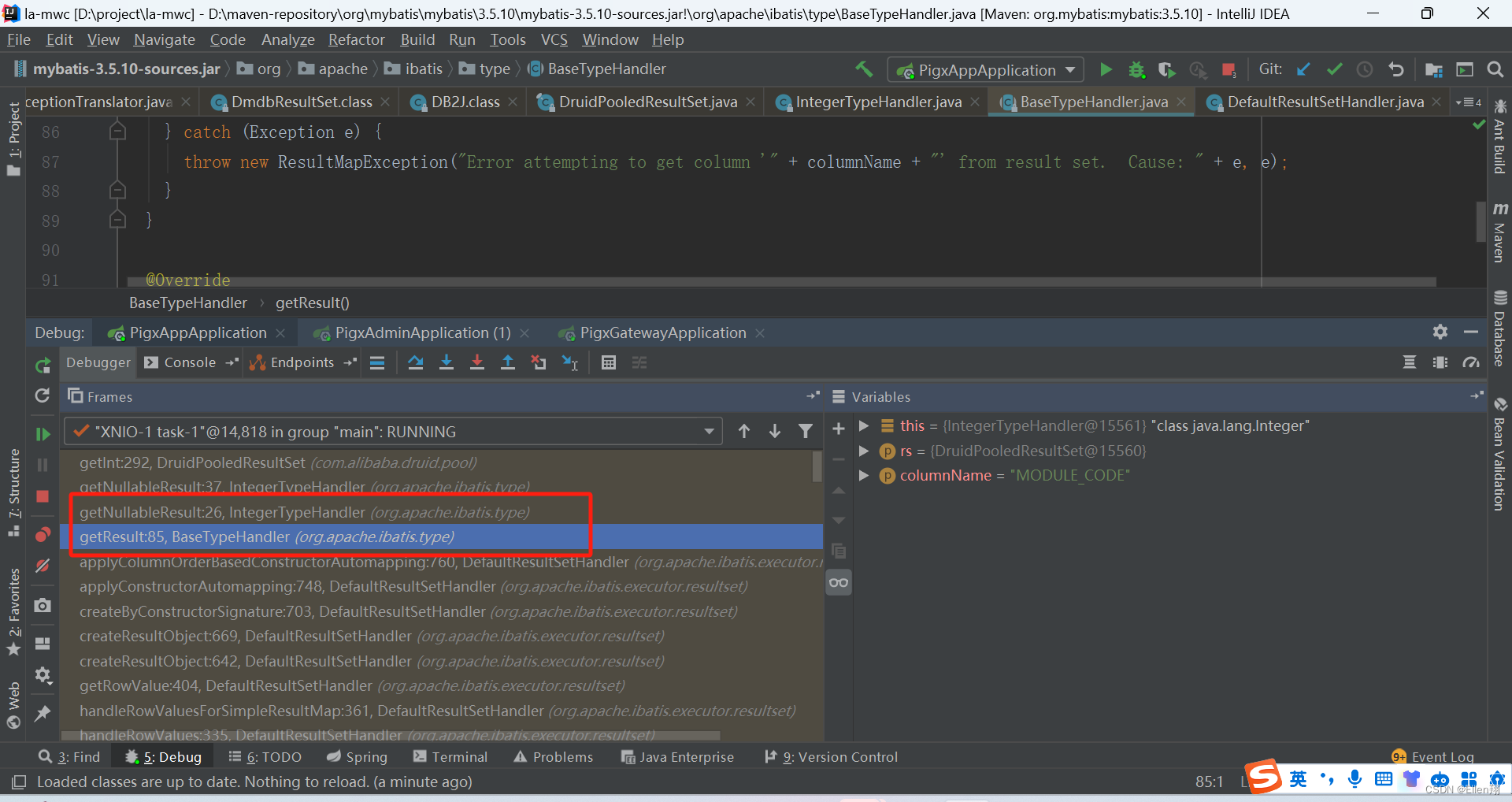The height and width of the screenshot is (802, 1512).
Task: Open the Refactor menu
Action: pos(357,39)
